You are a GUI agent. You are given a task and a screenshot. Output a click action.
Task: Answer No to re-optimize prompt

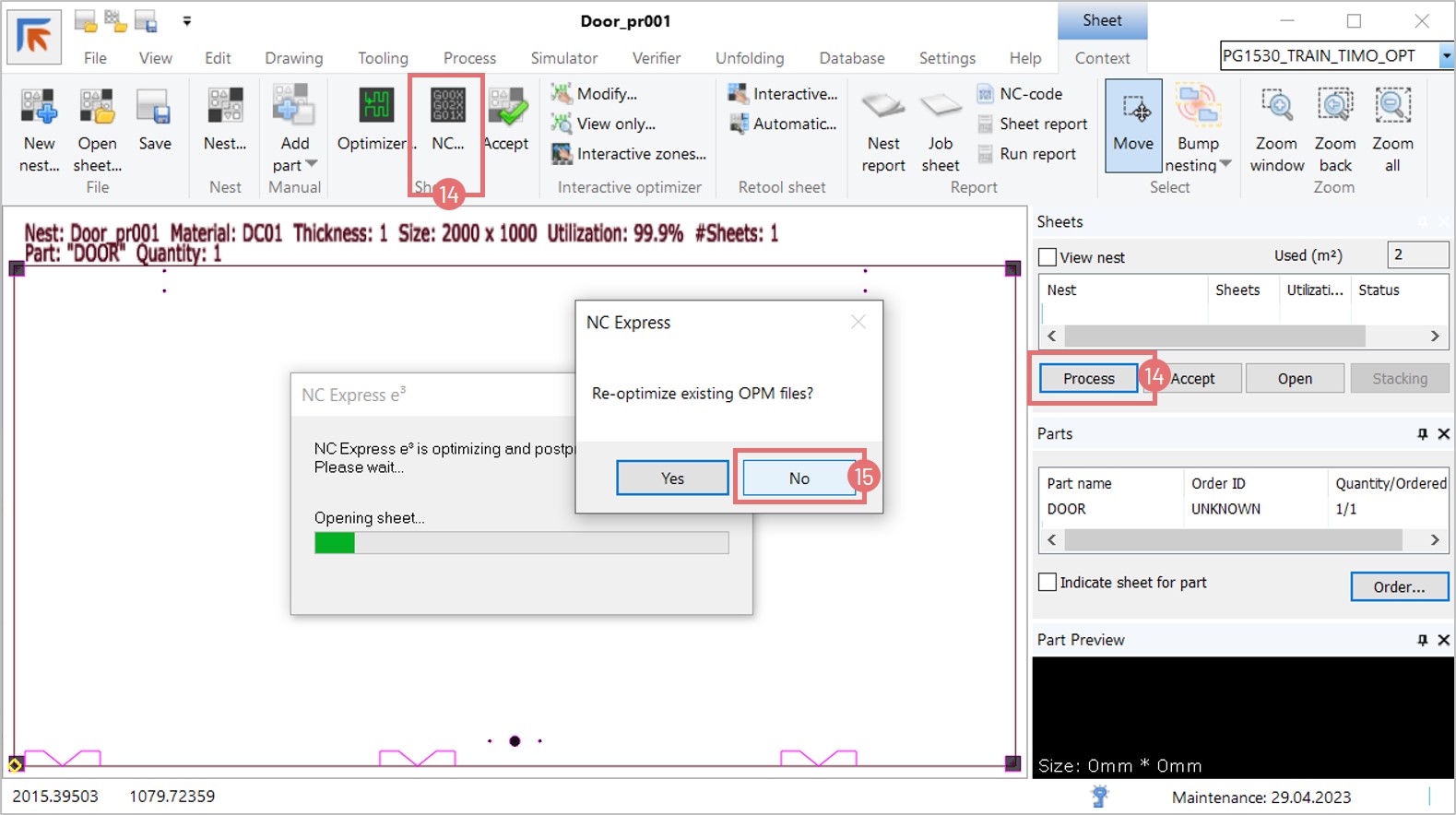(x=799, y=478)
